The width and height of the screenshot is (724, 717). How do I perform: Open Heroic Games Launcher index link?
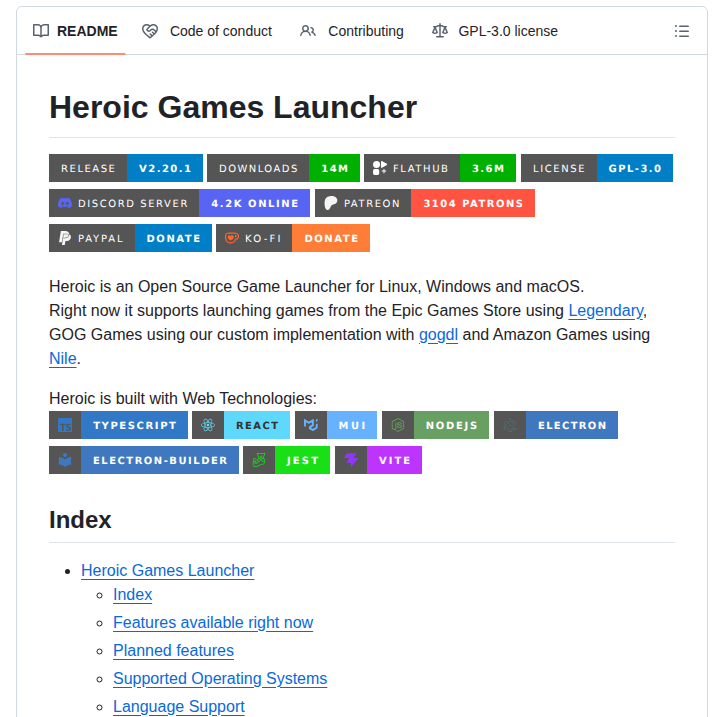168,571
